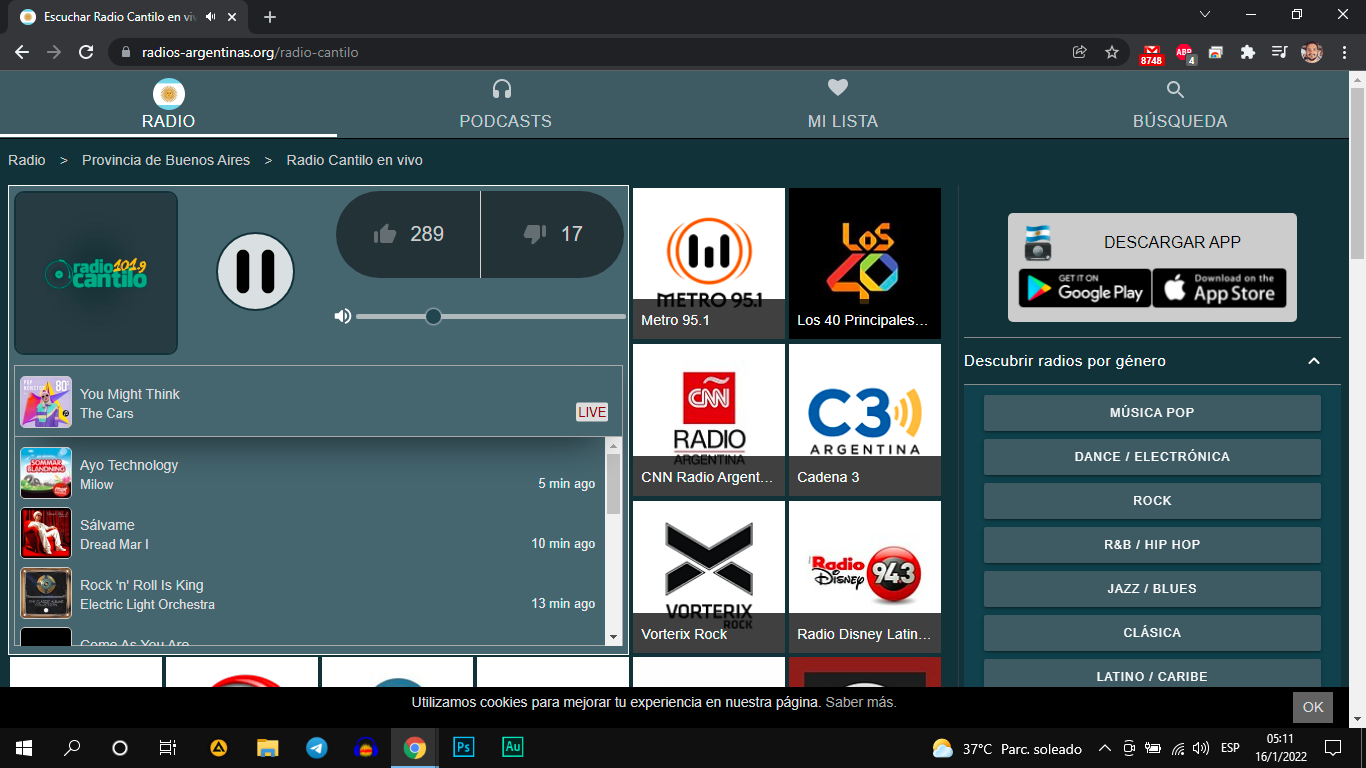Viewport: 1366px width, 768px height.
Task: Click the You Might Think album art
Action: point(46,402)
